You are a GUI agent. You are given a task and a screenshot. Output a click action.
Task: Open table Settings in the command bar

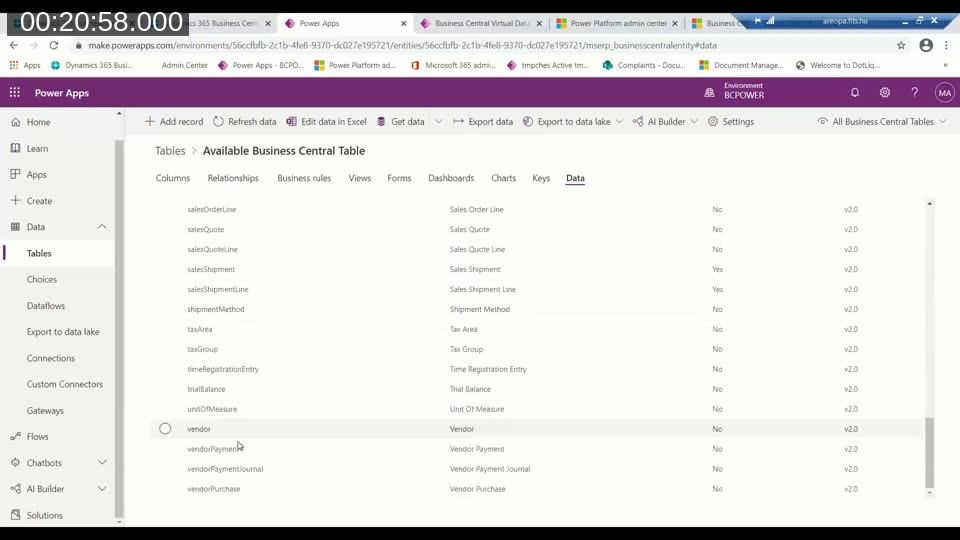pos(730,122)
